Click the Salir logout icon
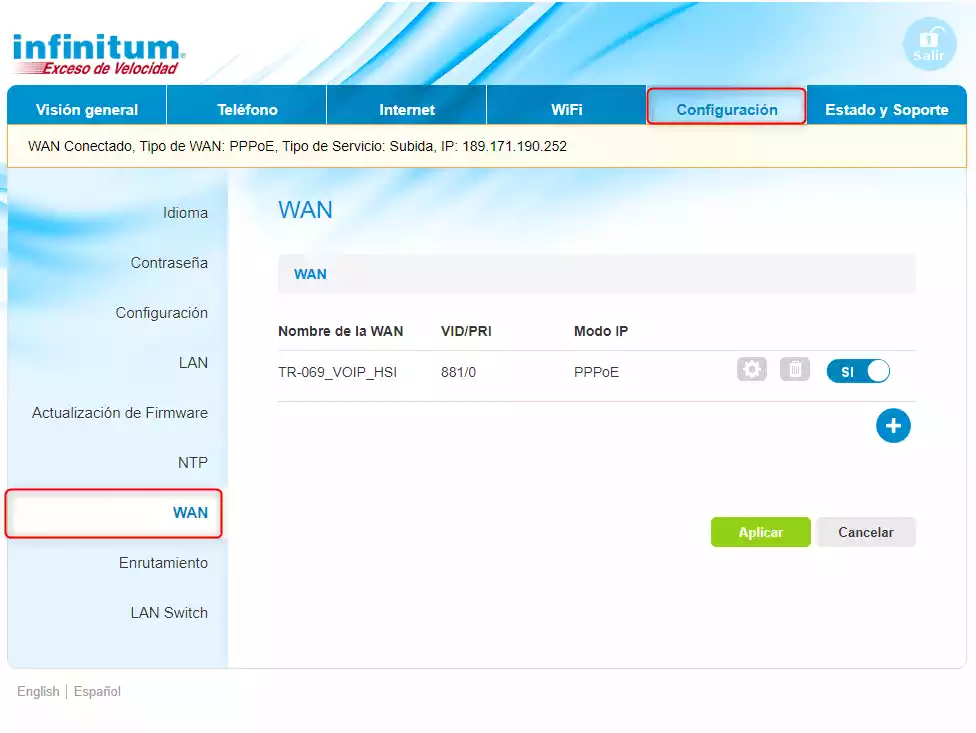976x733 pixels. pyautogui.click(x=929, y=45)
